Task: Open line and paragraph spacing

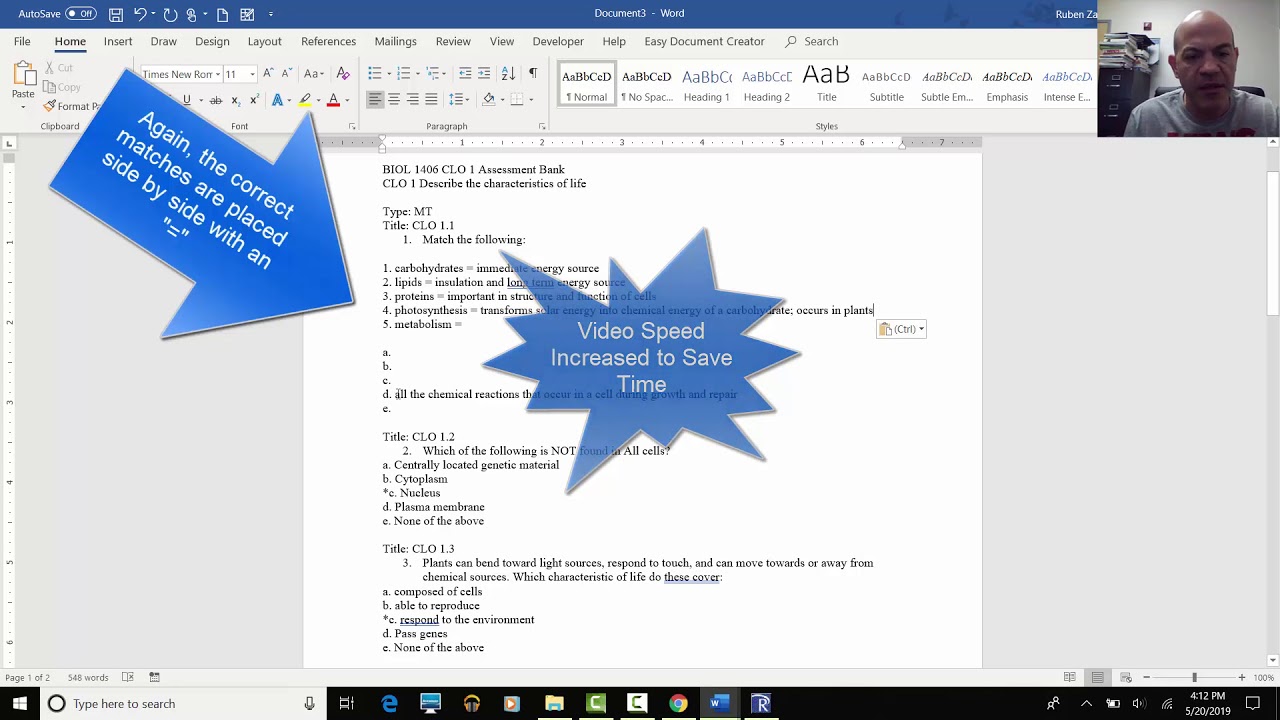Action: (x=455, y=100)
